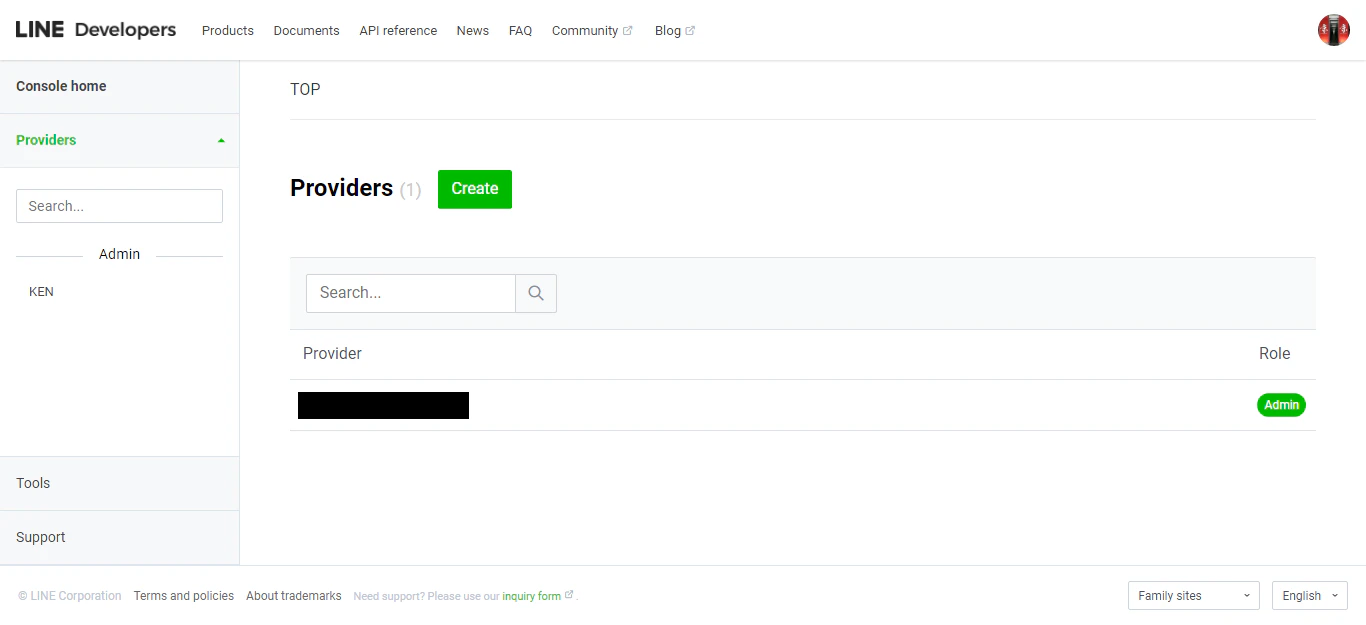Go to the Documents page

pos(307,31)
